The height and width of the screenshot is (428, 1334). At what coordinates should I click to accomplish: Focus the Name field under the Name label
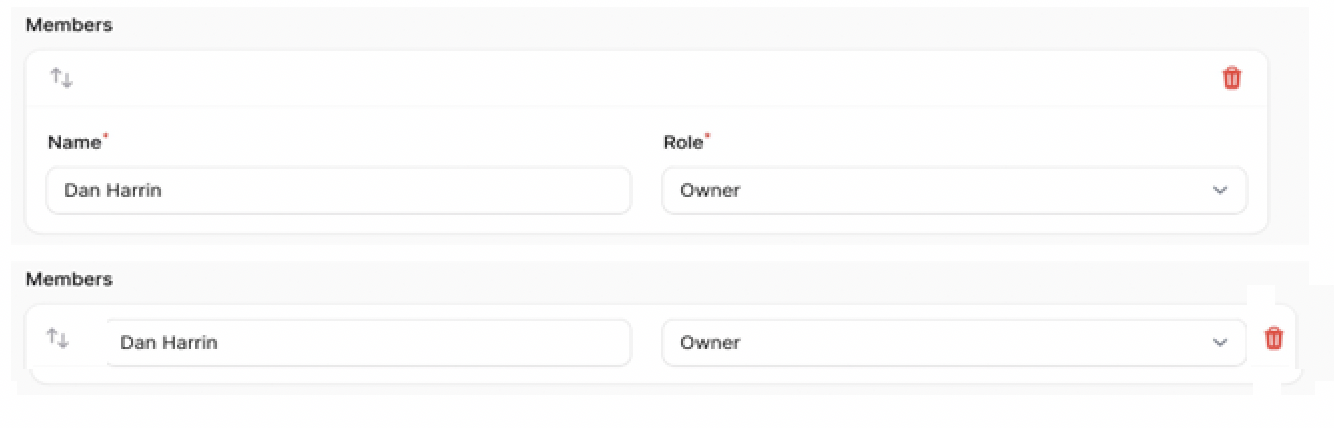[338, 190]
